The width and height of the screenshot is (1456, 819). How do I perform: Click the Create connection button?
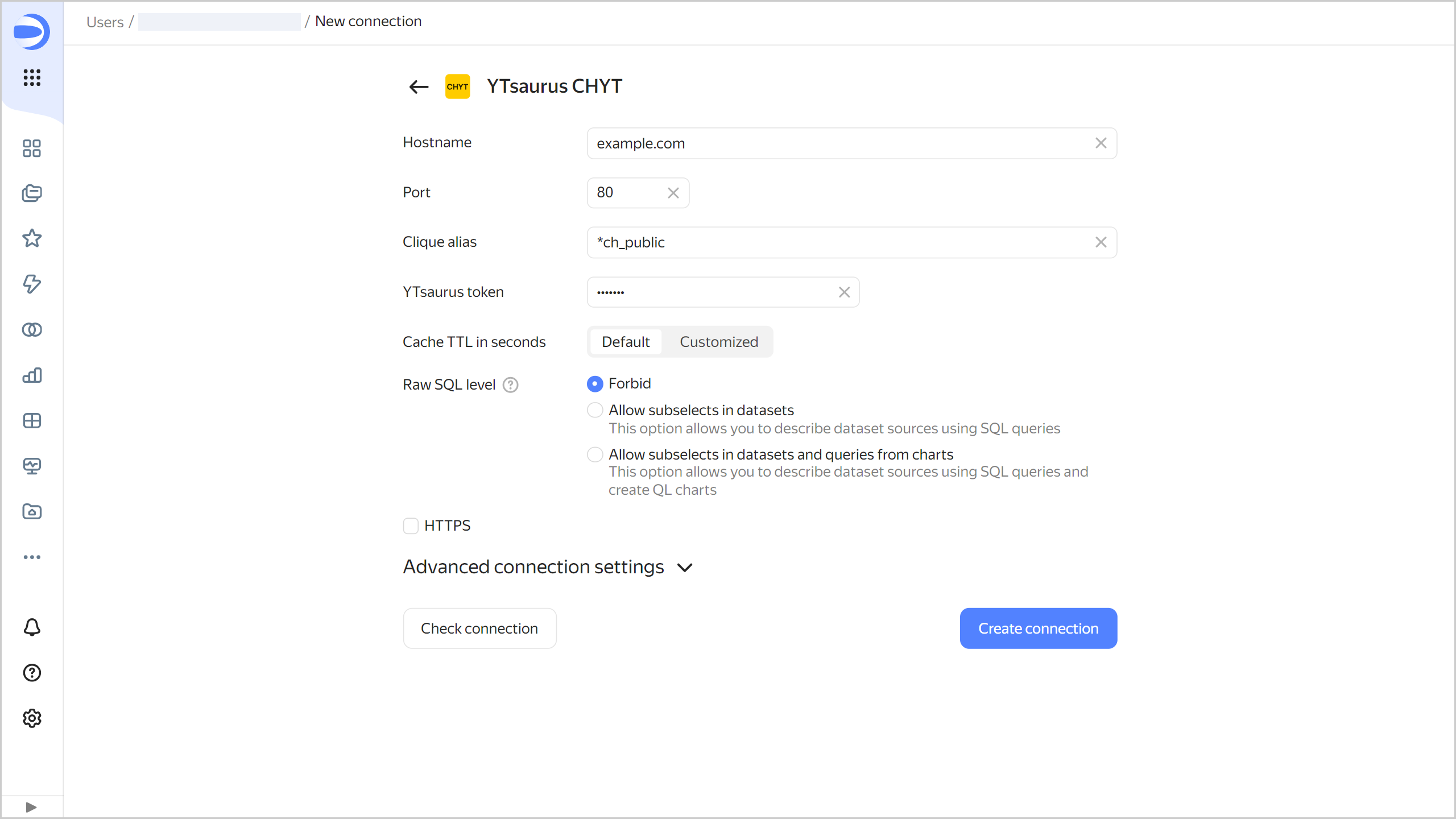point(1038,628)
